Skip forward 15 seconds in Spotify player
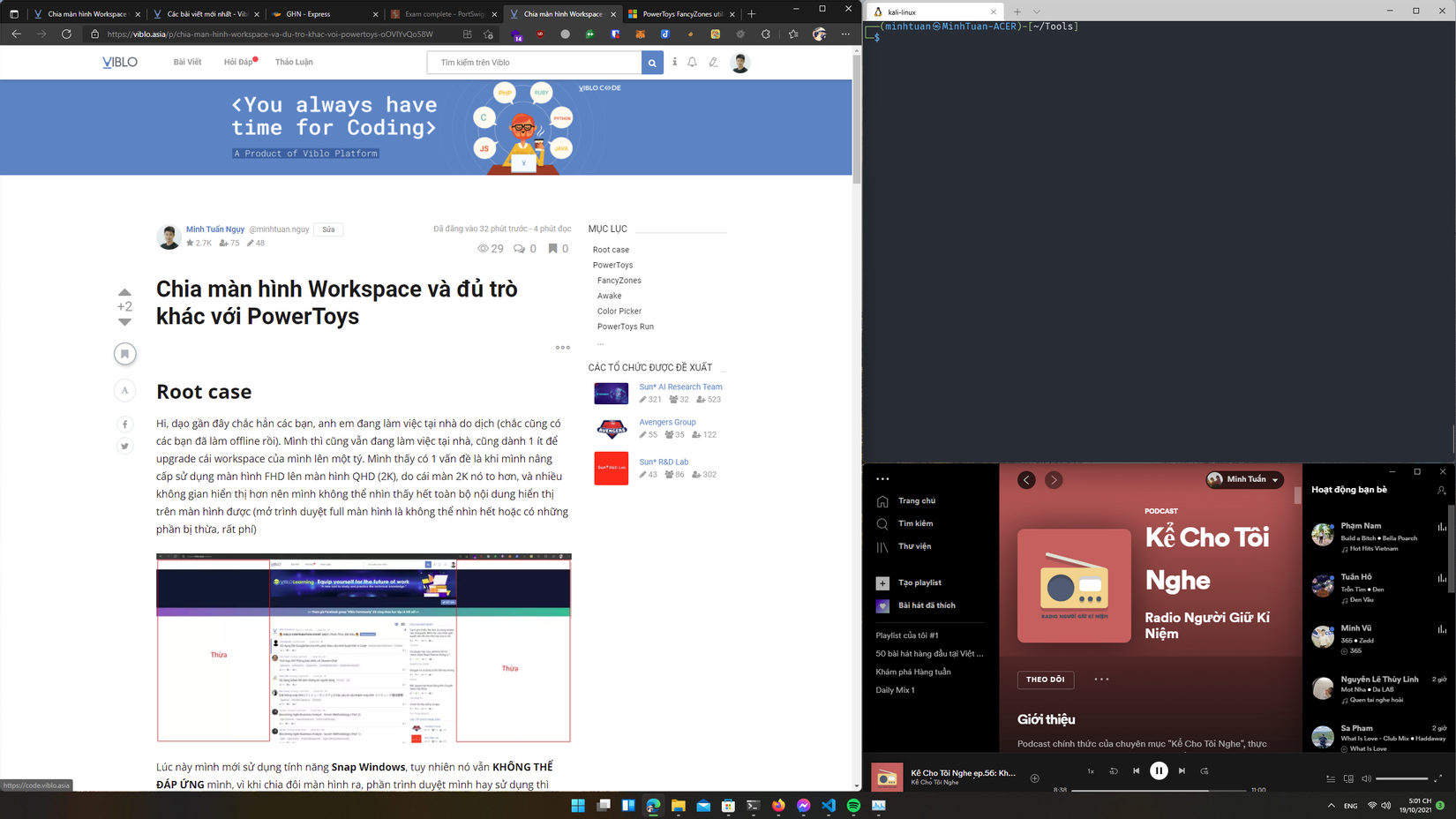Image resolution: width=1456 pixels, height=819 pixels. click(x=1205, y=770)
